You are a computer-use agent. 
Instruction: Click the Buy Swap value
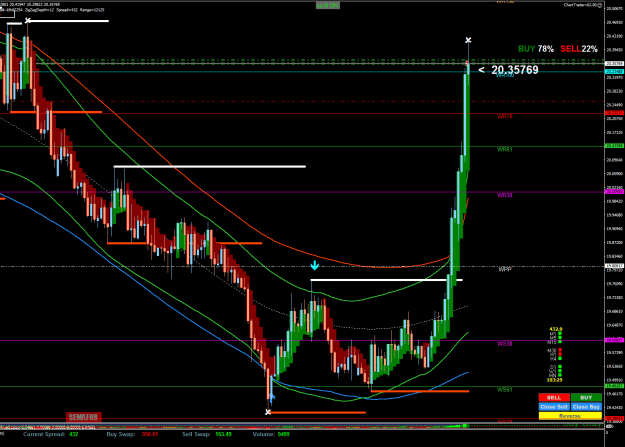point(149,434)
